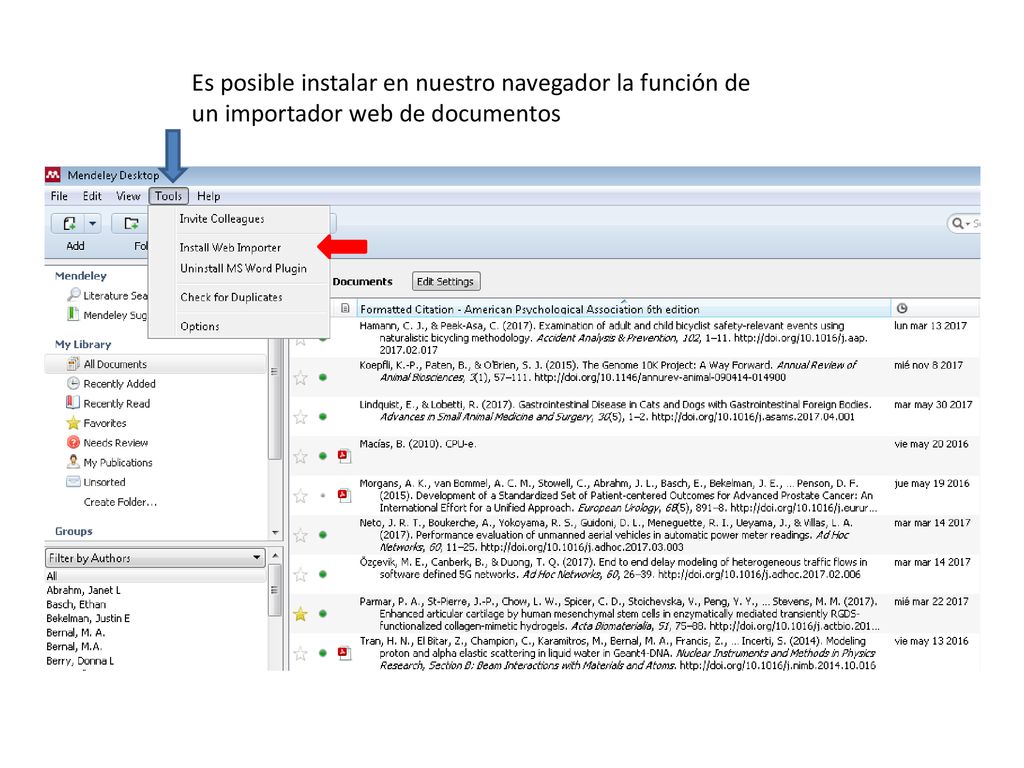Click the Mendeley Desktop logo in title bar
1024x768 pixels.
pyautogui.click(x=53, y=175)
